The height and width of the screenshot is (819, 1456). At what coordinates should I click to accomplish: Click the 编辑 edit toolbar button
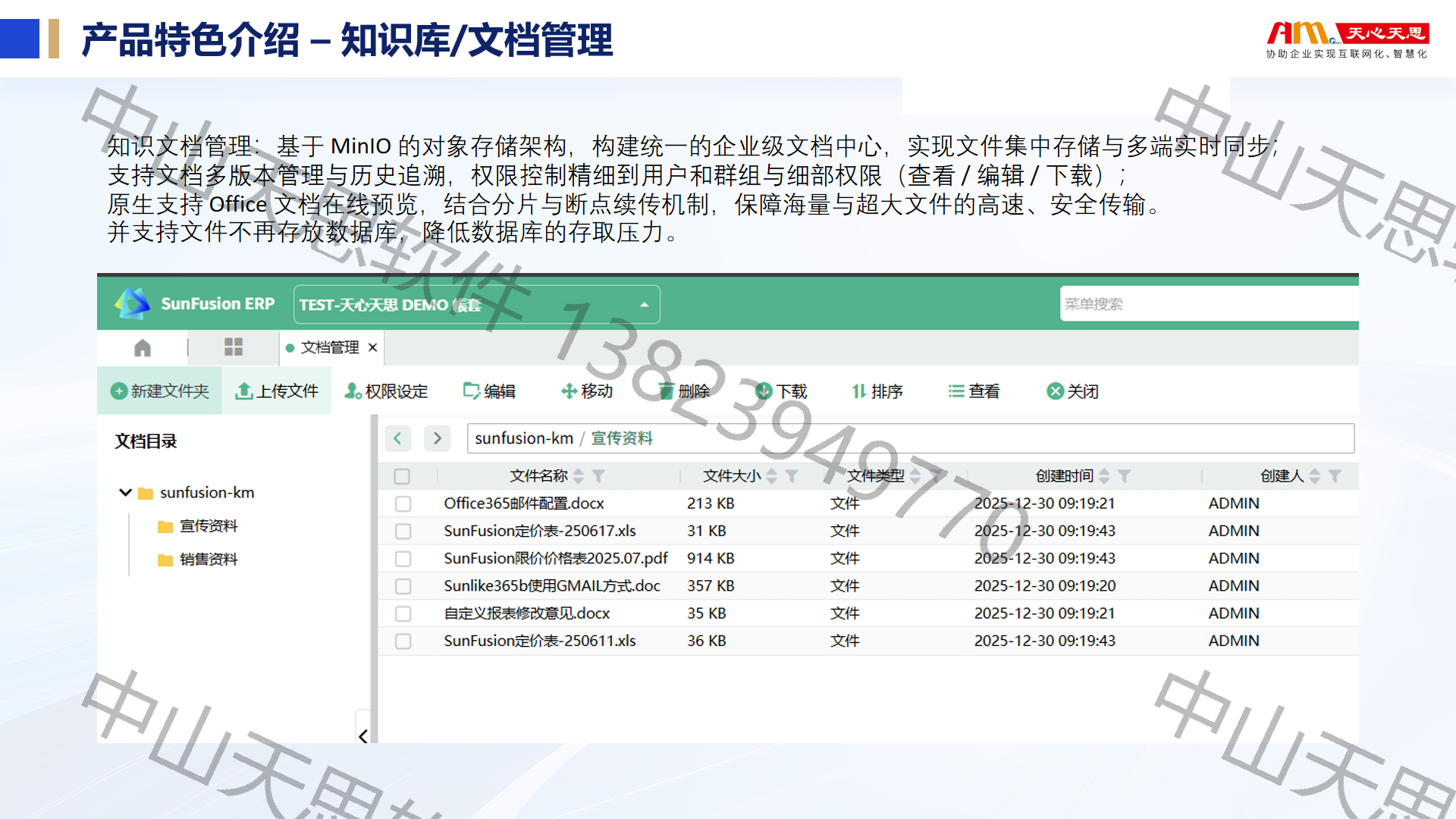point(490,391)
